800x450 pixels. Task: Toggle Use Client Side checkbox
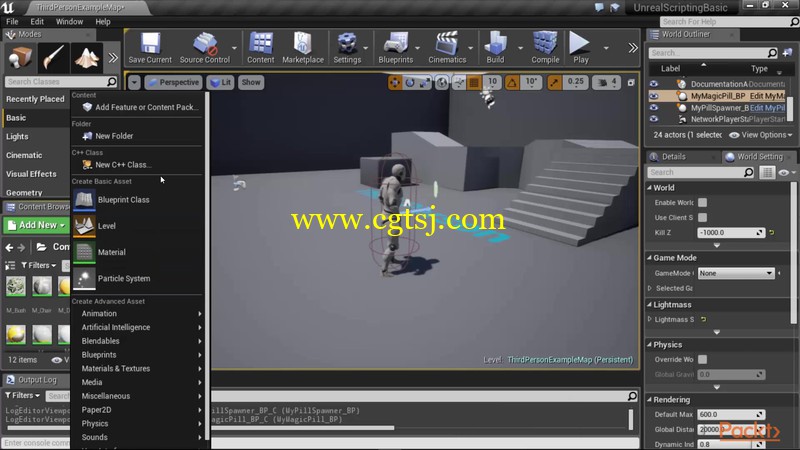click(703, 217)
